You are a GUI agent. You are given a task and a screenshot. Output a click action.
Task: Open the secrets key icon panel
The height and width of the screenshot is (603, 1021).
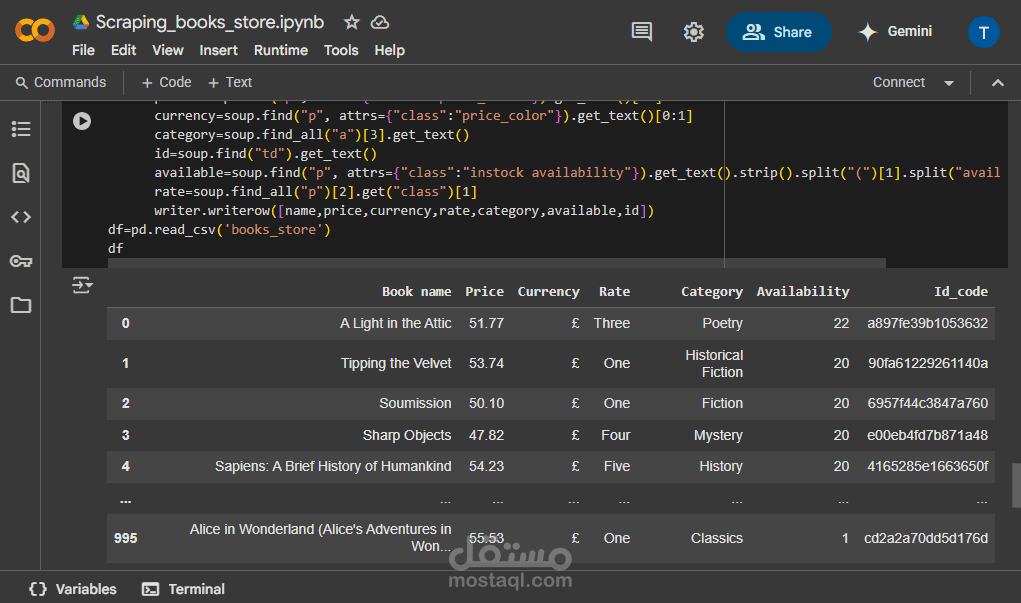click(21, 261)
